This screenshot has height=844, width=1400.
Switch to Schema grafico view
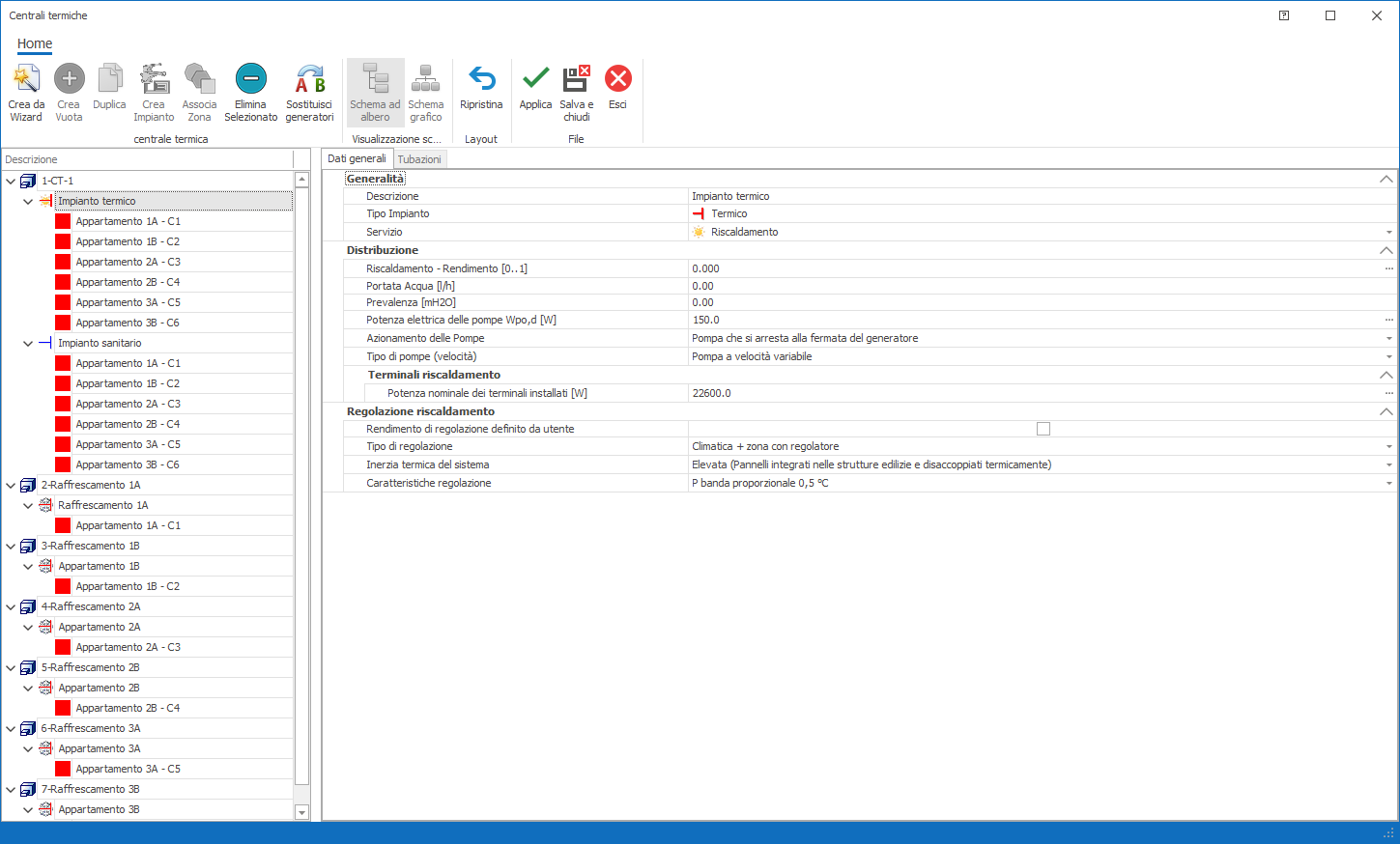pyautogui.click(x=425, y=80)
